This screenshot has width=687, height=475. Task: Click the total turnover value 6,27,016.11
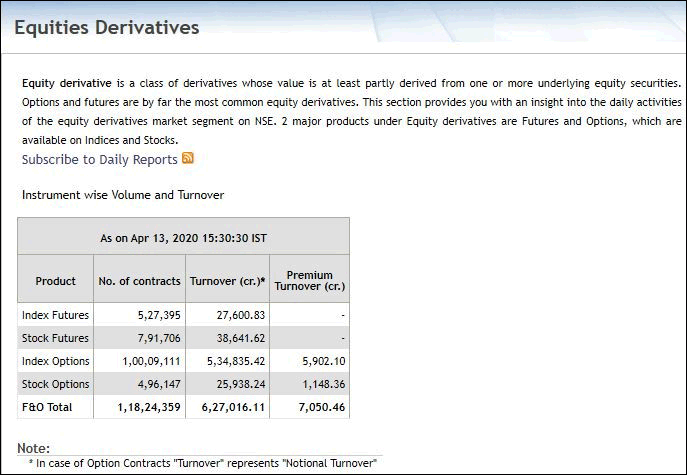point(234,407)
